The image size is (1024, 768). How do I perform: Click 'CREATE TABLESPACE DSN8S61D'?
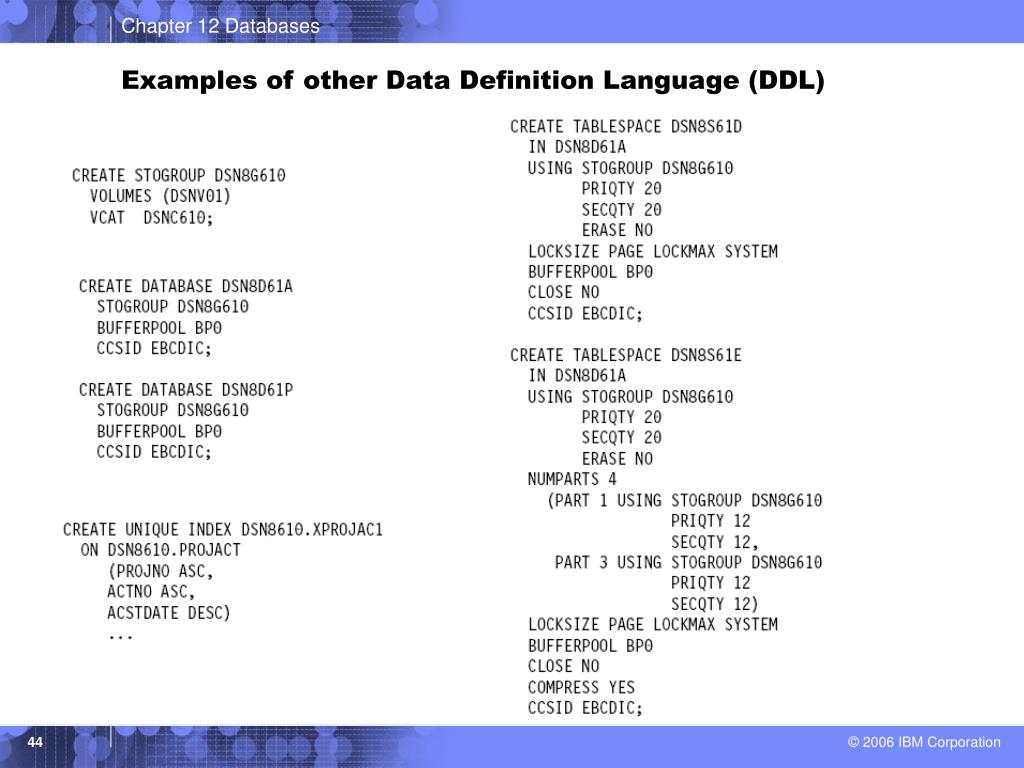pos(626,127)
